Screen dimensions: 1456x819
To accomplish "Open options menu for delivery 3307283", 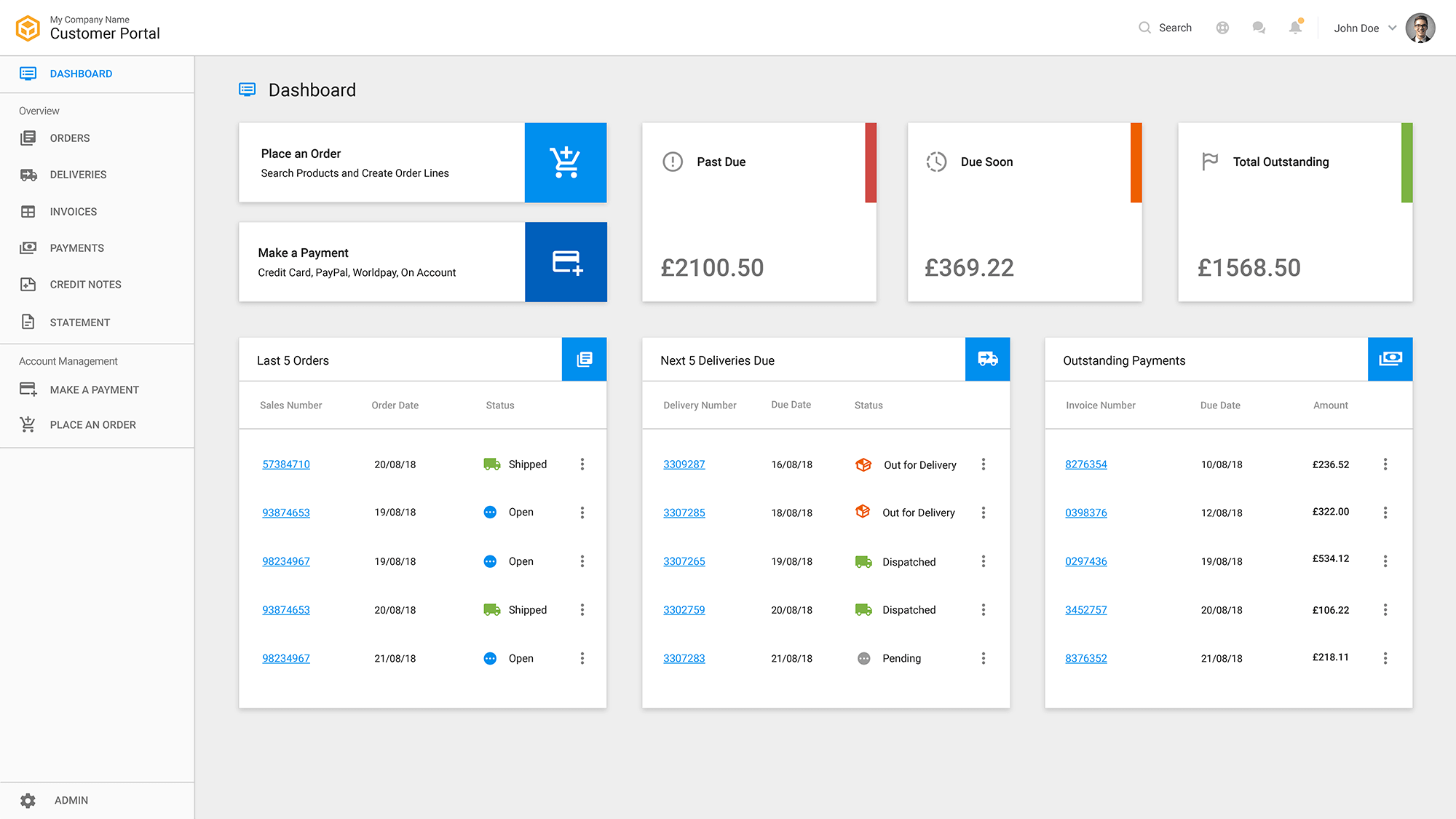I will click(984, 658).
